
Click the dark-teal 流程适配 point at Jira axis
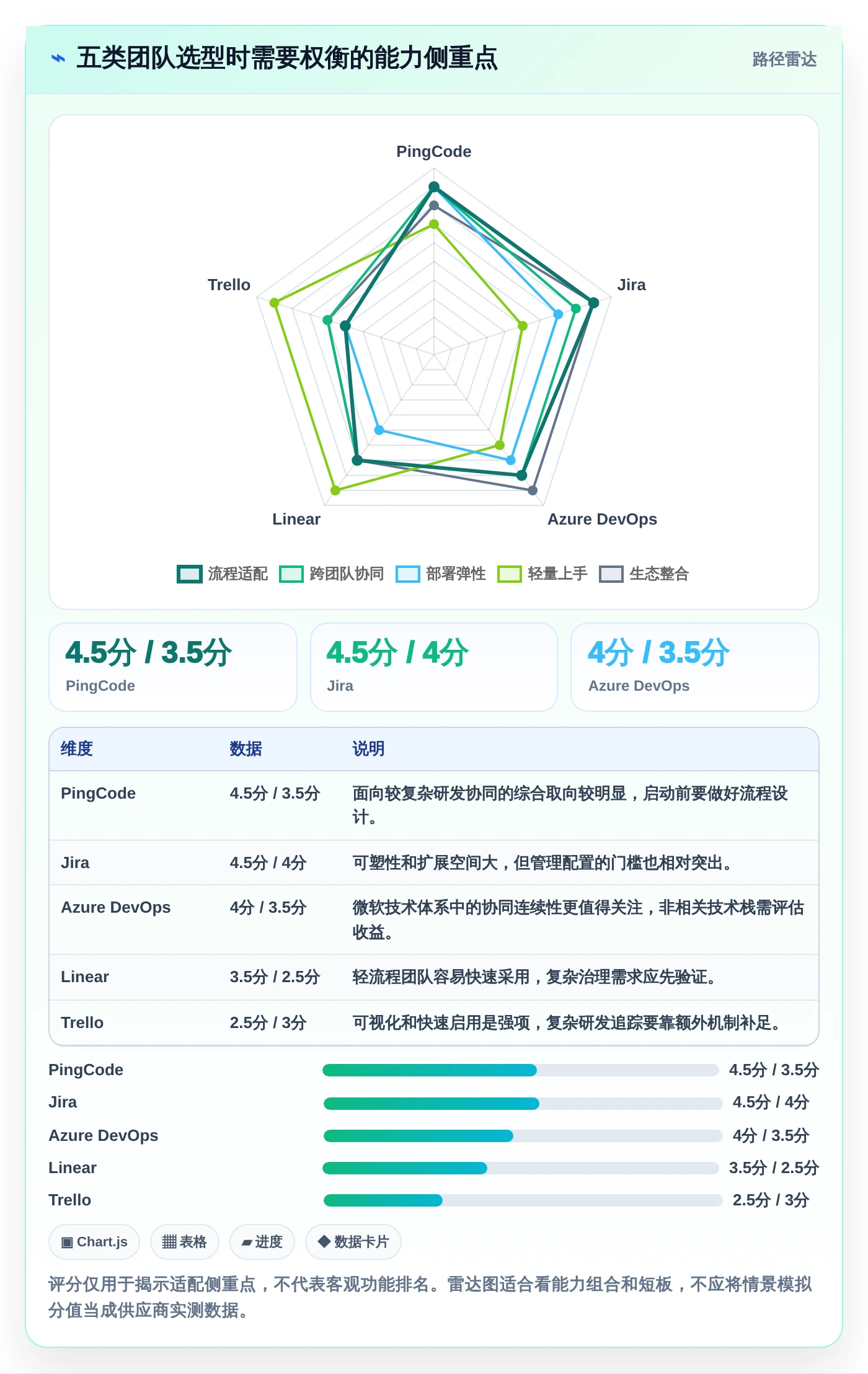pyautogui.click(x=593, y=303)
